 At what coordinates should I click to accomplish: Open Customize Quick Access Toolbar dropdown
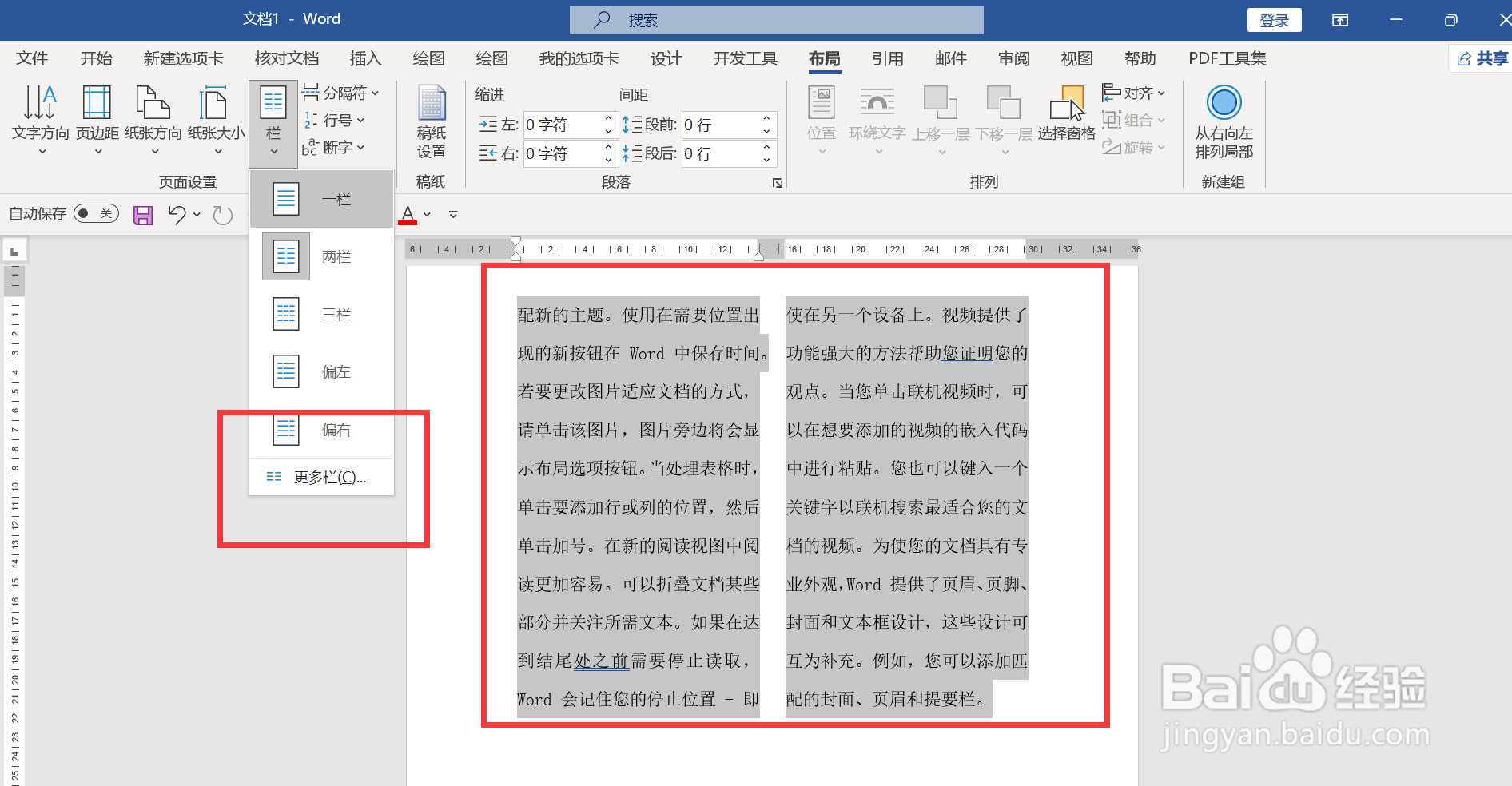[x=453, y=214]
